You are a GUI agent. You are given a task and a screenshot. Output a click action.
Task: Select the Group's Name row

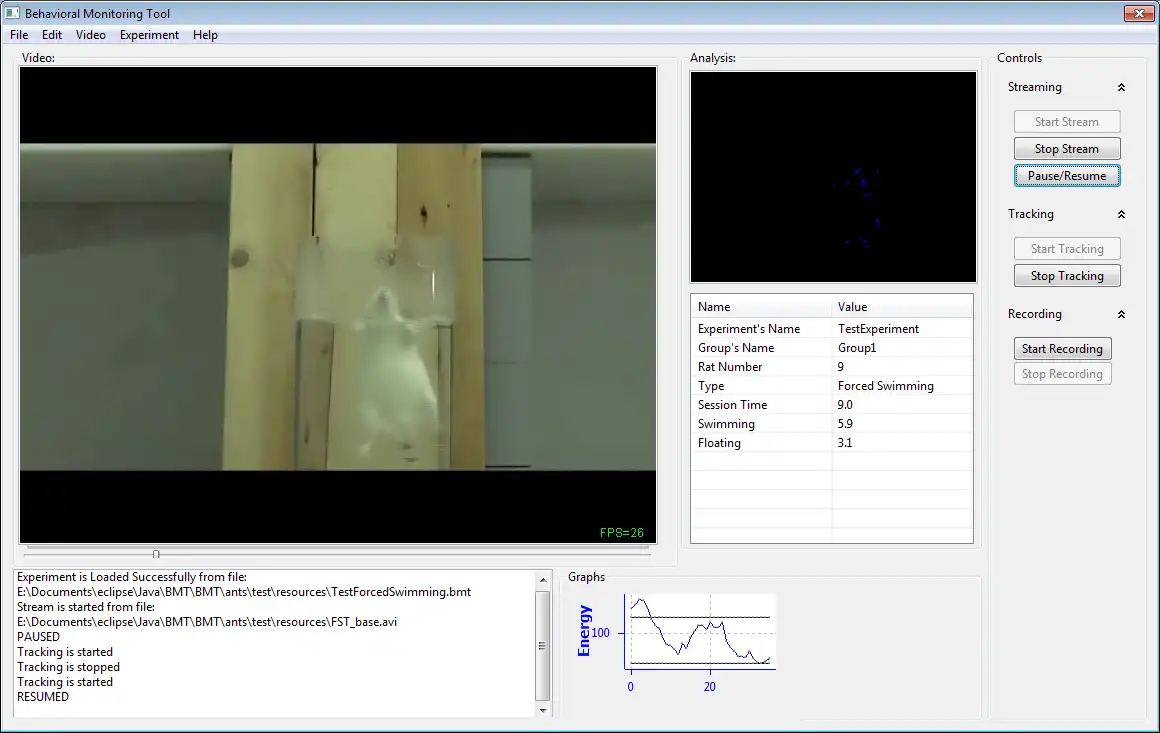[832, 348]
